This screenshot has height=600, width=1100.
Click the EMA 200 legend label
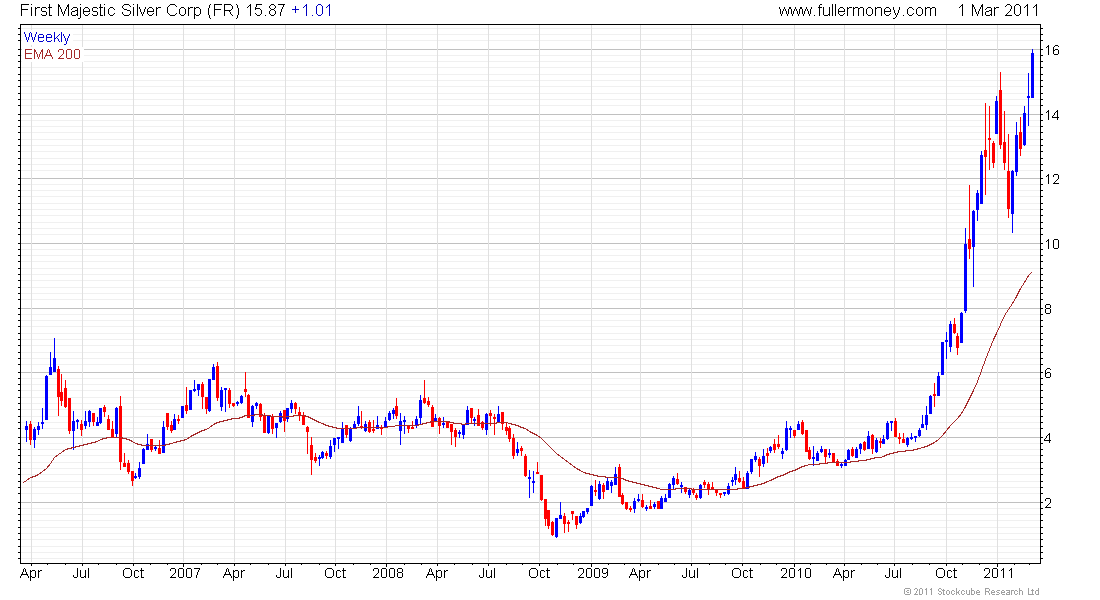click(x=53, y=54)
